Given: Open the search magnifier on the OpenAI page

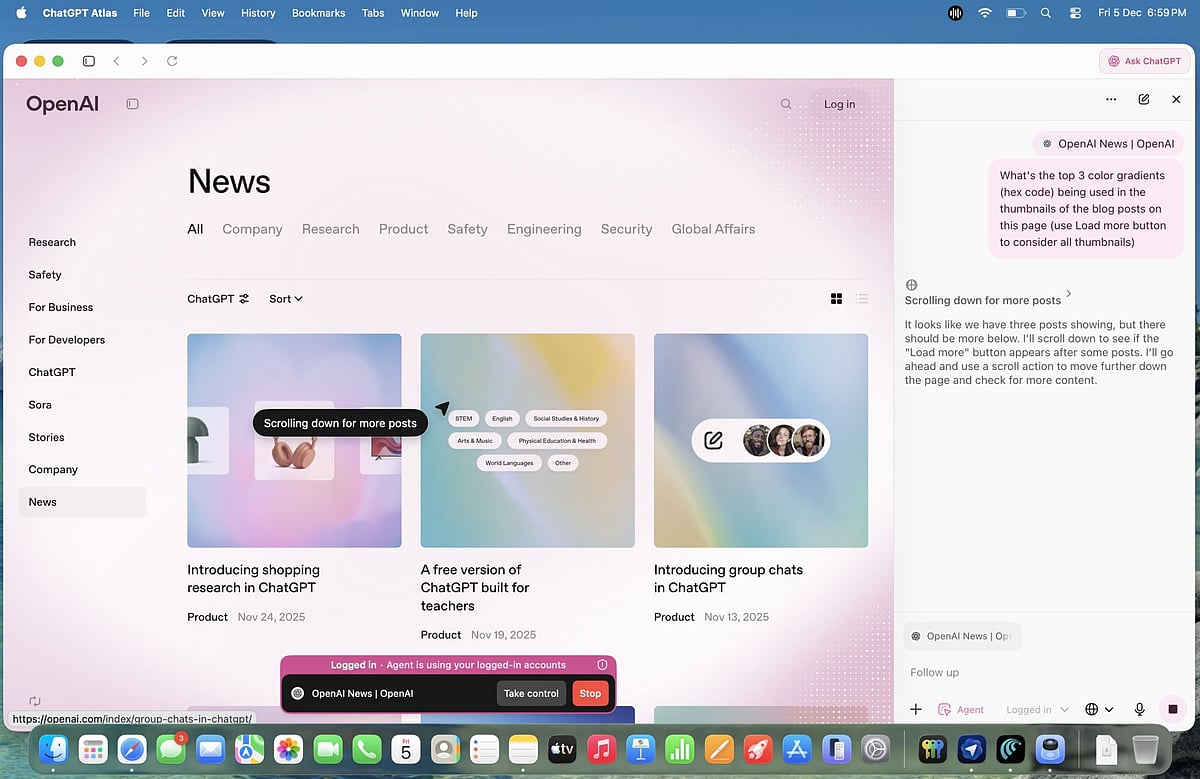Looking at the screenshot, I should 786,104.
